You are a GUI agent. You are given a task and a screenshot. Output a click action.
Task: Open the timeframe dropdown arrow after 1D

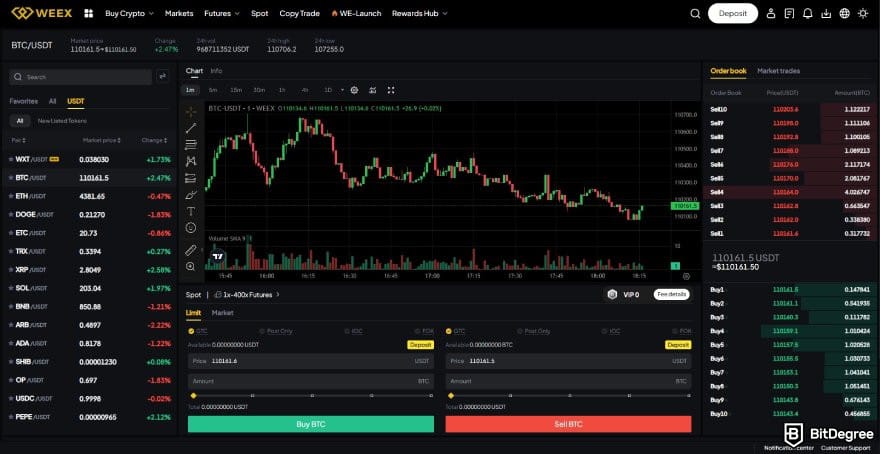tap(342, 90)
